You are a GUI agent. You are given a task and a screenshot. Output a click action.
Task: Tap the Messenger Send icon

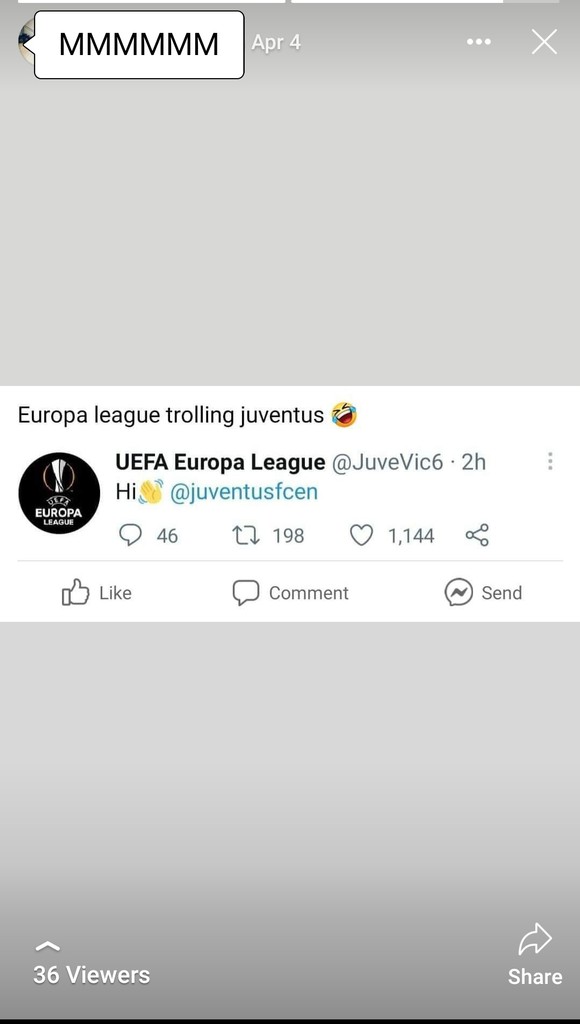(459, 592)
